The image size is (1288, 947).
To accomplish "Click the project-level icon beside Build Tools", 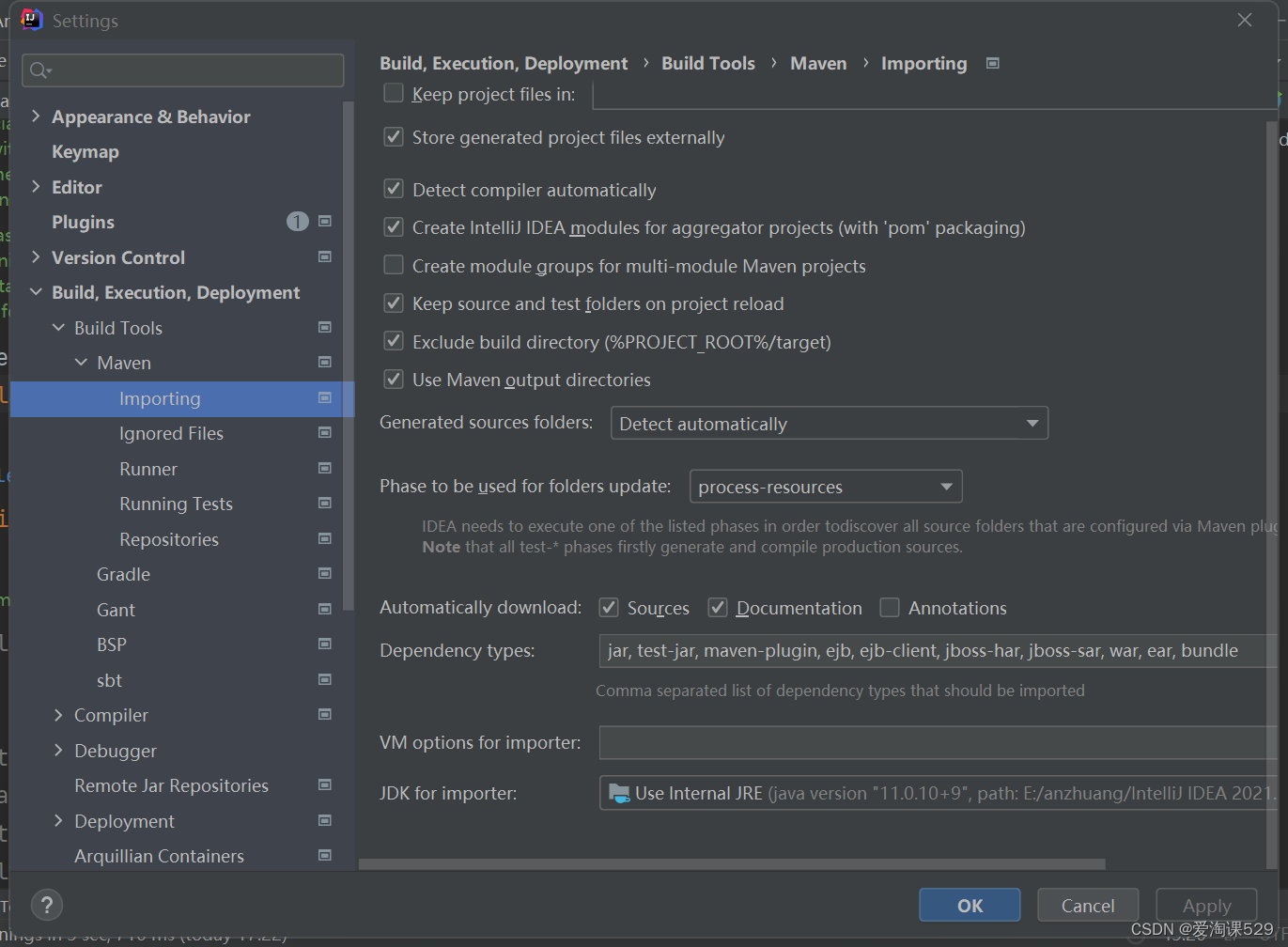I will click(x=325, y=327).
